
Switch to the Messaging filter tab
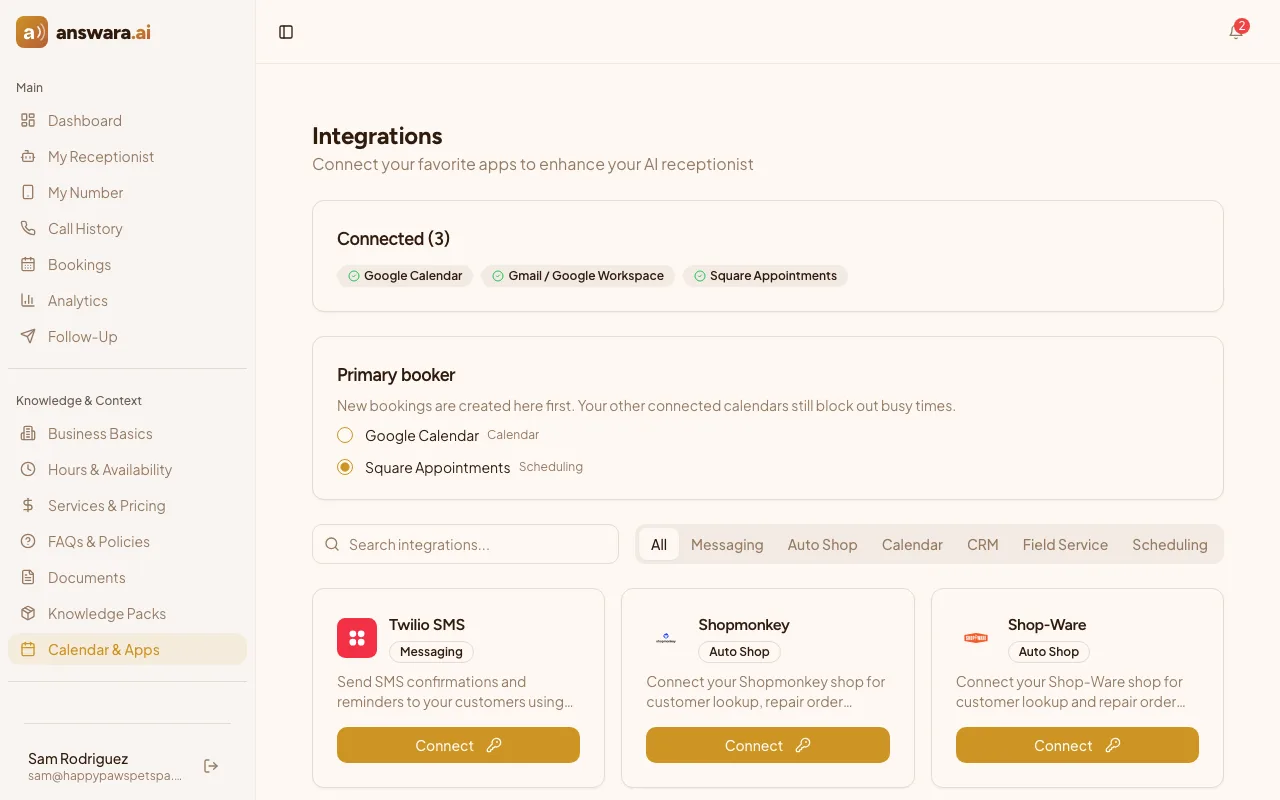click(x=727, y=544)
